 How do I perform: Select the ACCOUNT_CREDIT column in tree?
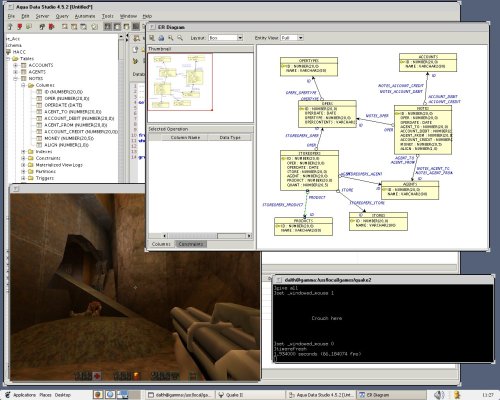pyautogui.click(x=81, y=132)
